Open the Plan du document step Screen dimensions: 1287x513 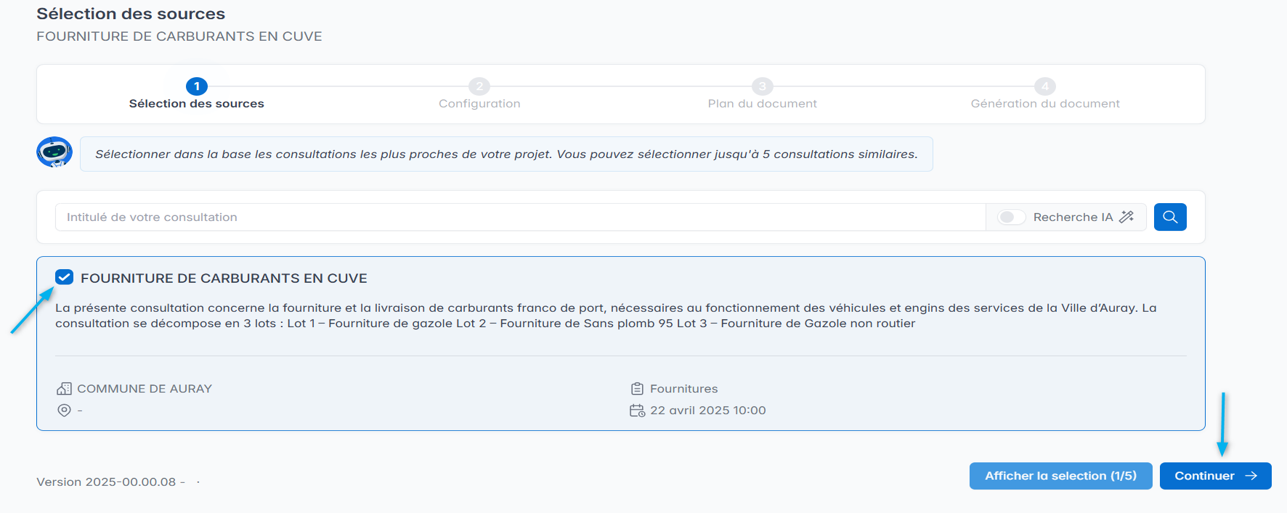[762, 103]
